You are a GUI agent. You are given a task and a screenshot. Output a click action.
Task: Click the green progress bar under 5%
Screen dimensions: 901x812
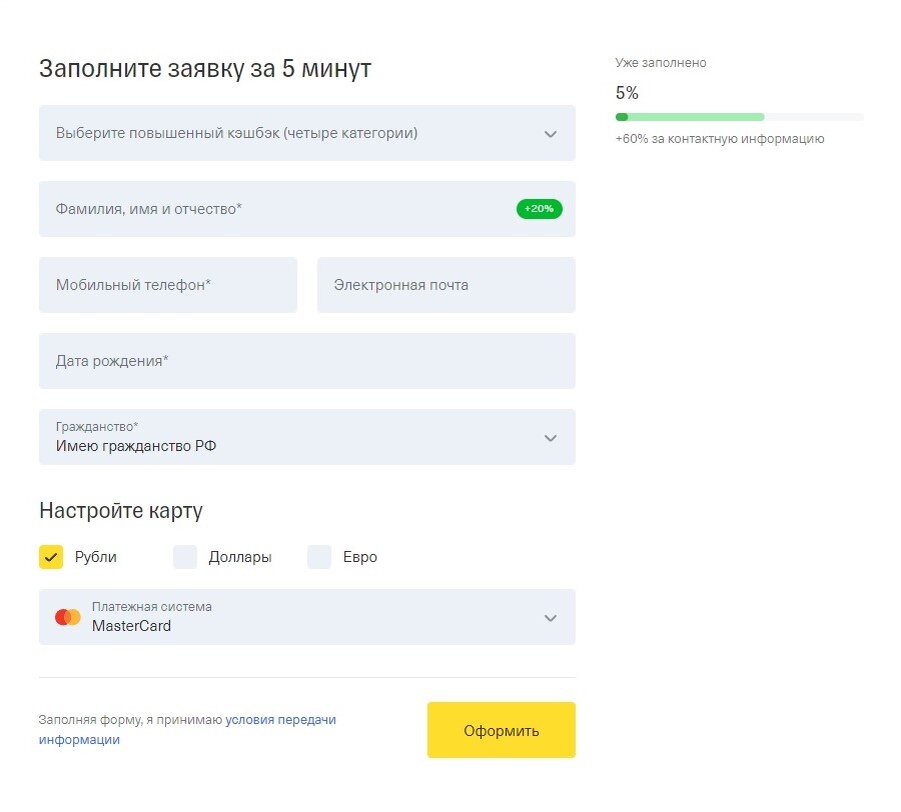(690, 116)
